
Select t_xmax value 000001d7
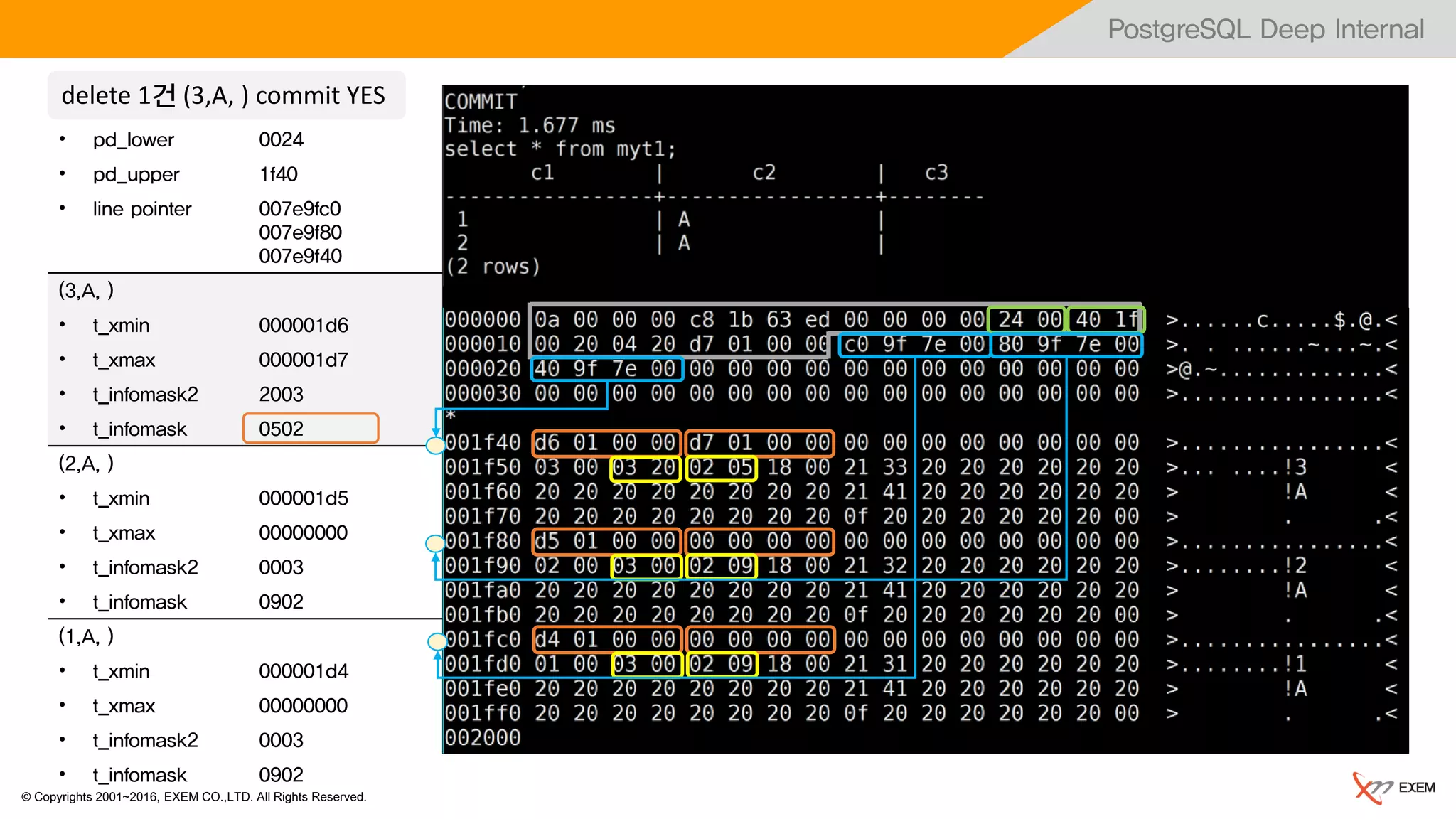[x=304, y=360]
